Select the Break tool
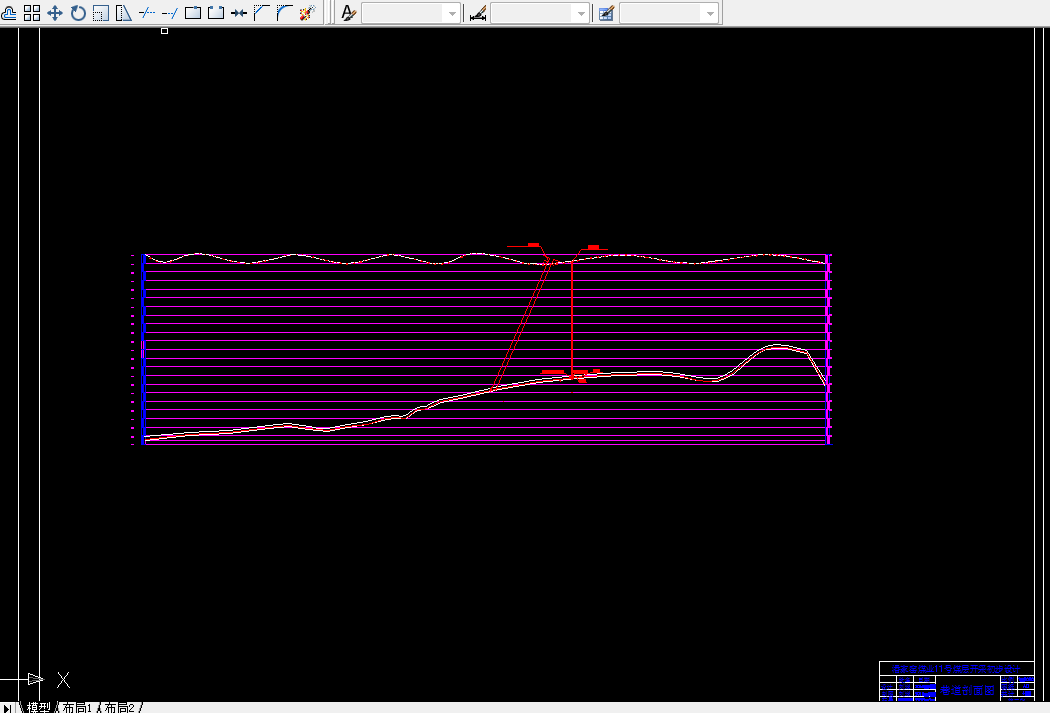This screenshot has width=1050, height=713. click(x=216, y=13)
